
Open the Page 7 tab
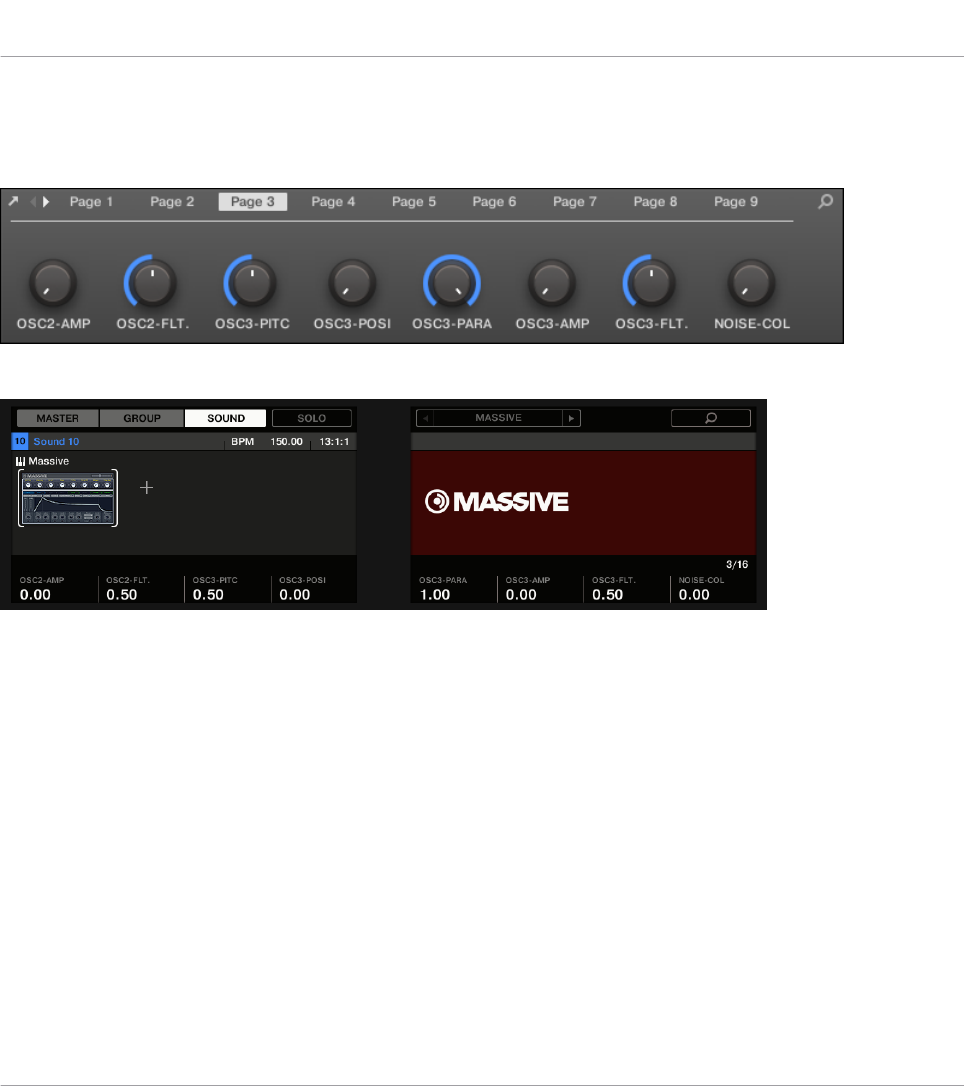(x=574, y=202)
